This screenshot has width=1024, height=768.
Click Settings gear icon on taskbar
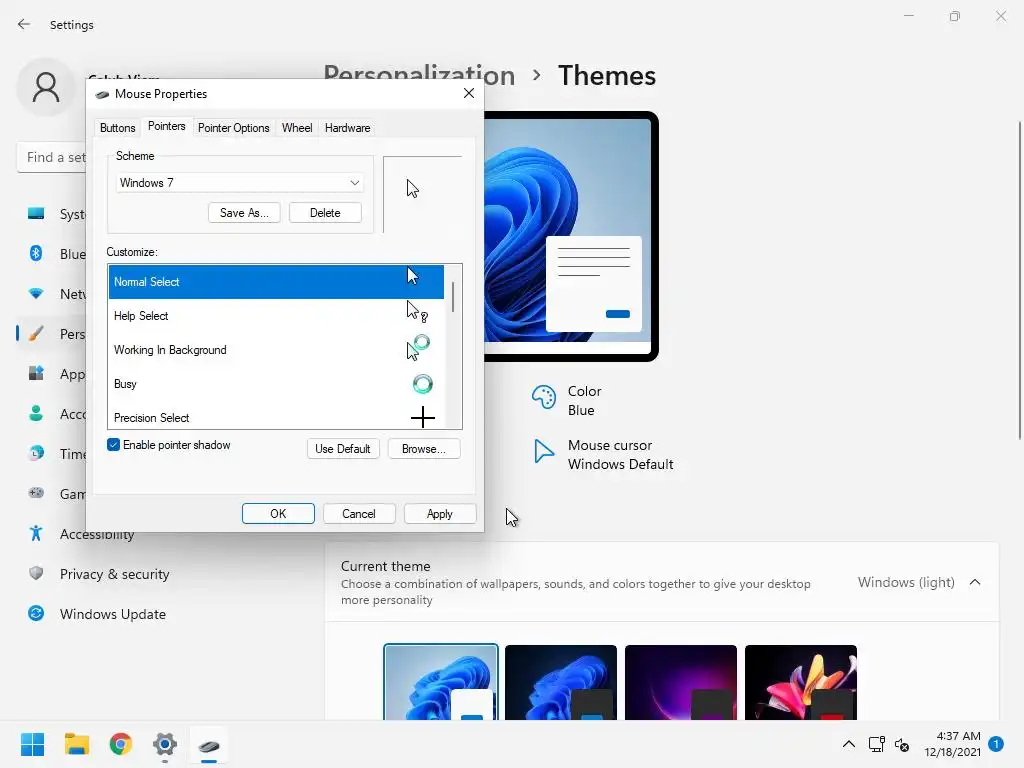coord(165,744)
